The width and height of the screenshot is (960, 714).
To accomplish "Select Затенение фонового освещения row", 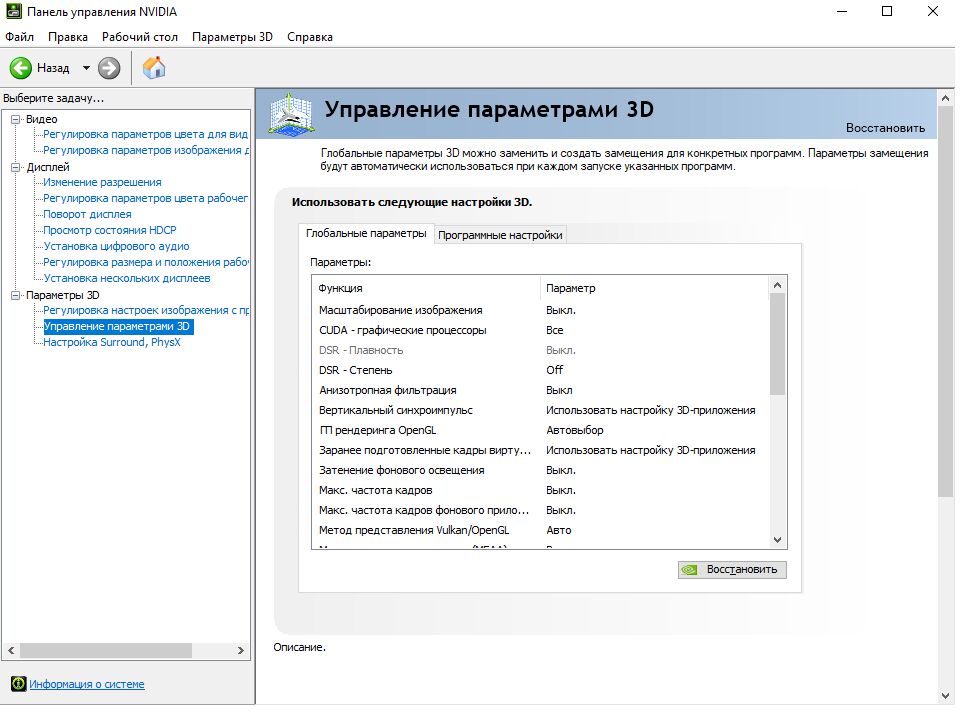I will [x=540, y=470].
